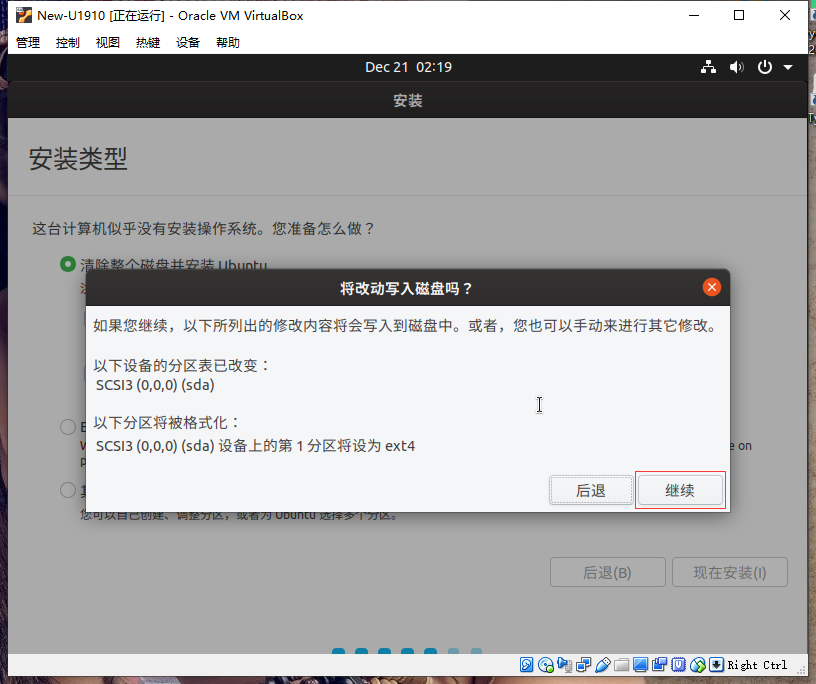Click the Dec 21 02:19 clock
Screen dimensions: 816x684
pyautogui.click(x=409, y=67)
